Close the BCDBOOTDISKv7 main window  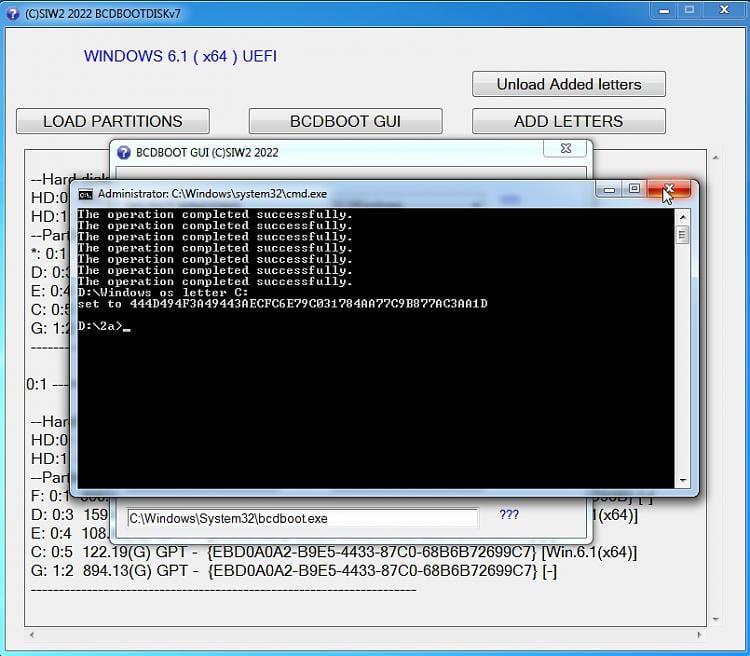(x=724, y=10)
